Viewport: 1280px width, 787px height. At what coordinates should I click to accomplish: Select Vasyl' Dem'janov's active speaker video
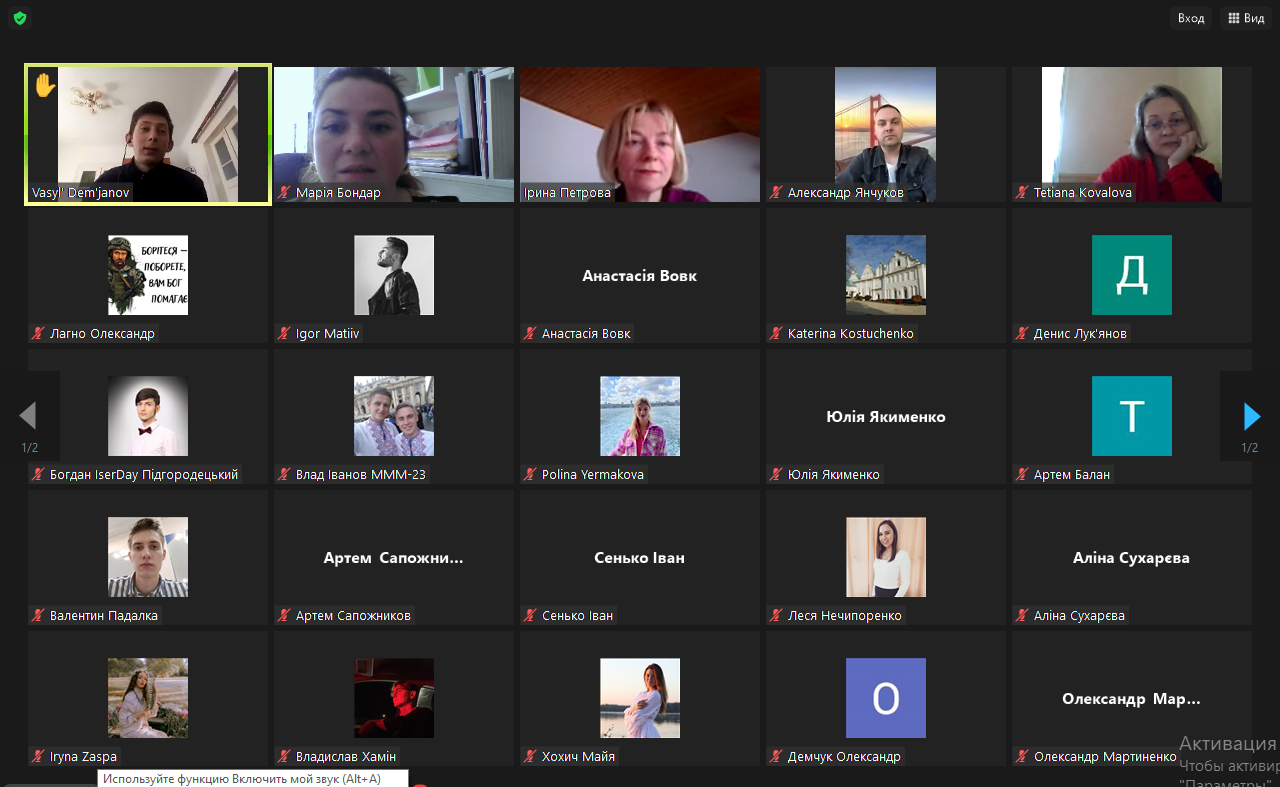148,135
